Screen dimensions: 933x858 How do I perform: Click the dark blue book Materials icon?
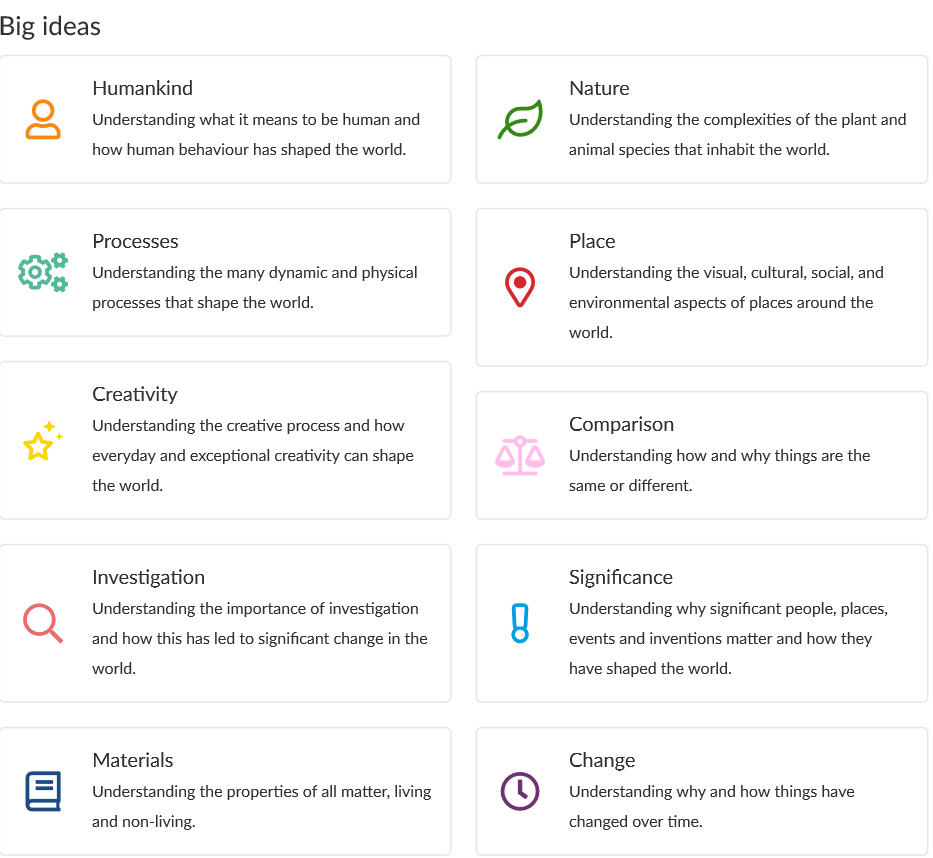point(43,791)
